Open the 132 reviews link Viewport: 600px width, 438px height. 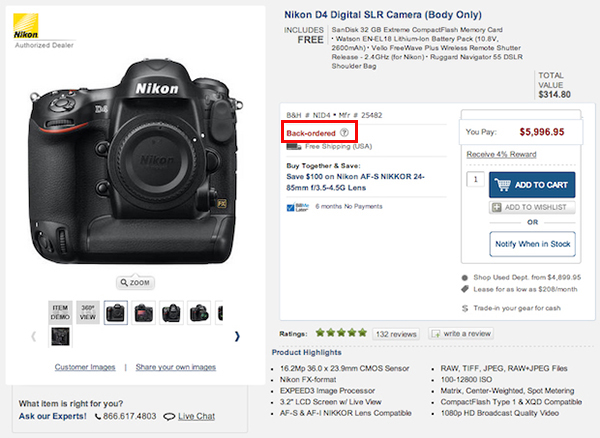(x=396, y=334)
